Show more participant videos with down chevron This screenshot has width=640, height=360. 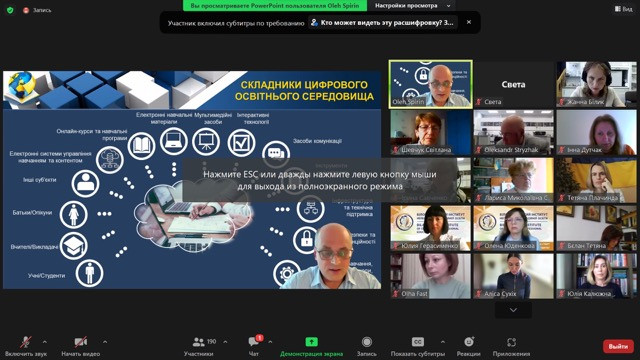coord(513,310)
